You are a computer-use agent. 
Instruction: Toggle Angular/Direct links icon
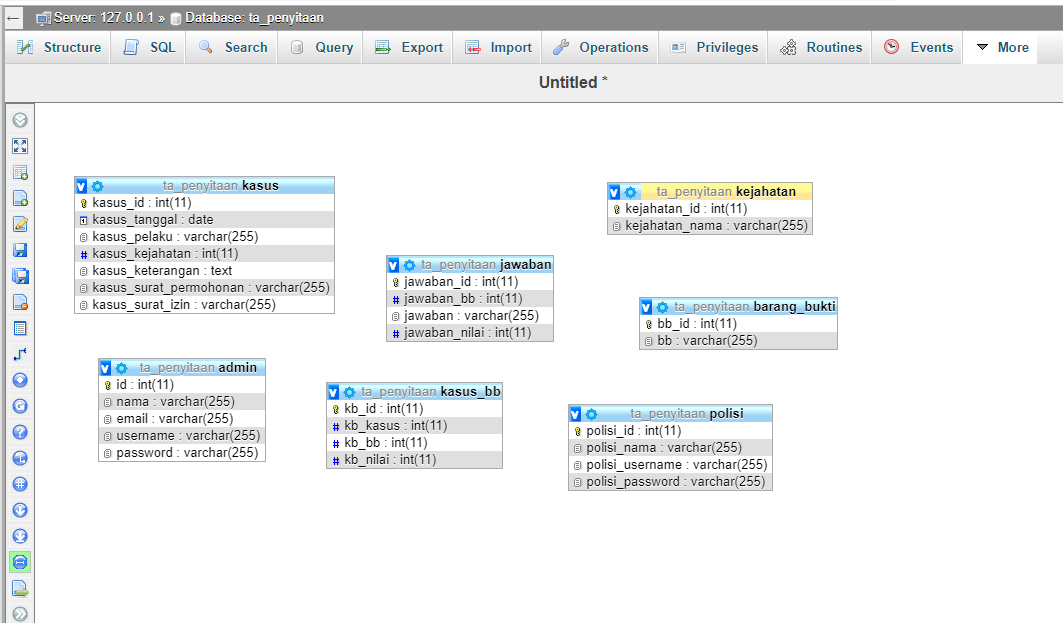20,458
